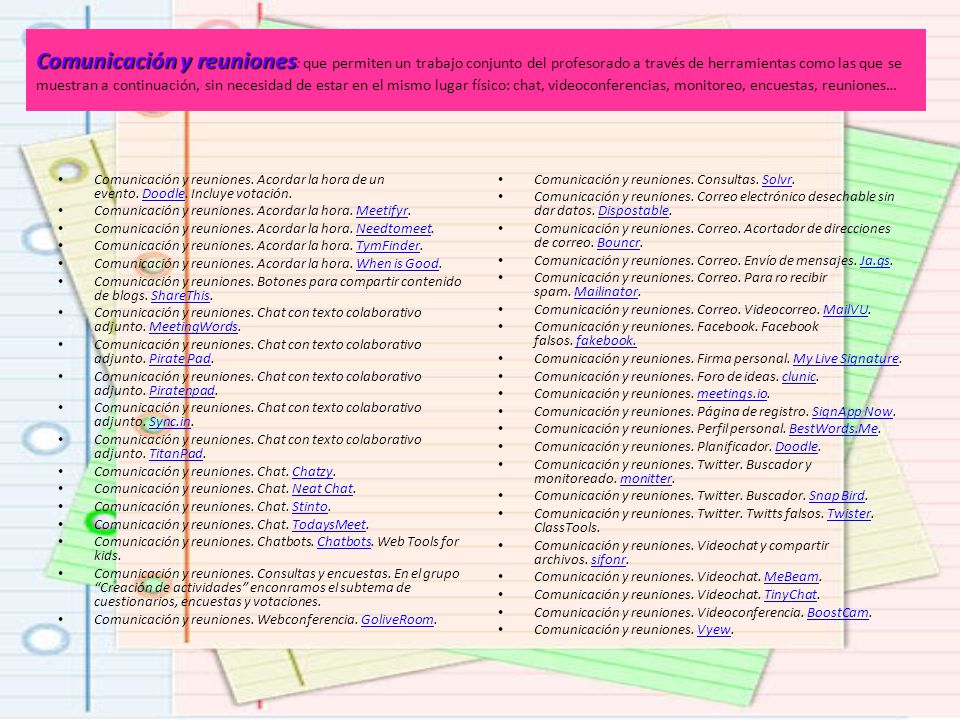Open the MeBeam videochat link

791,576
